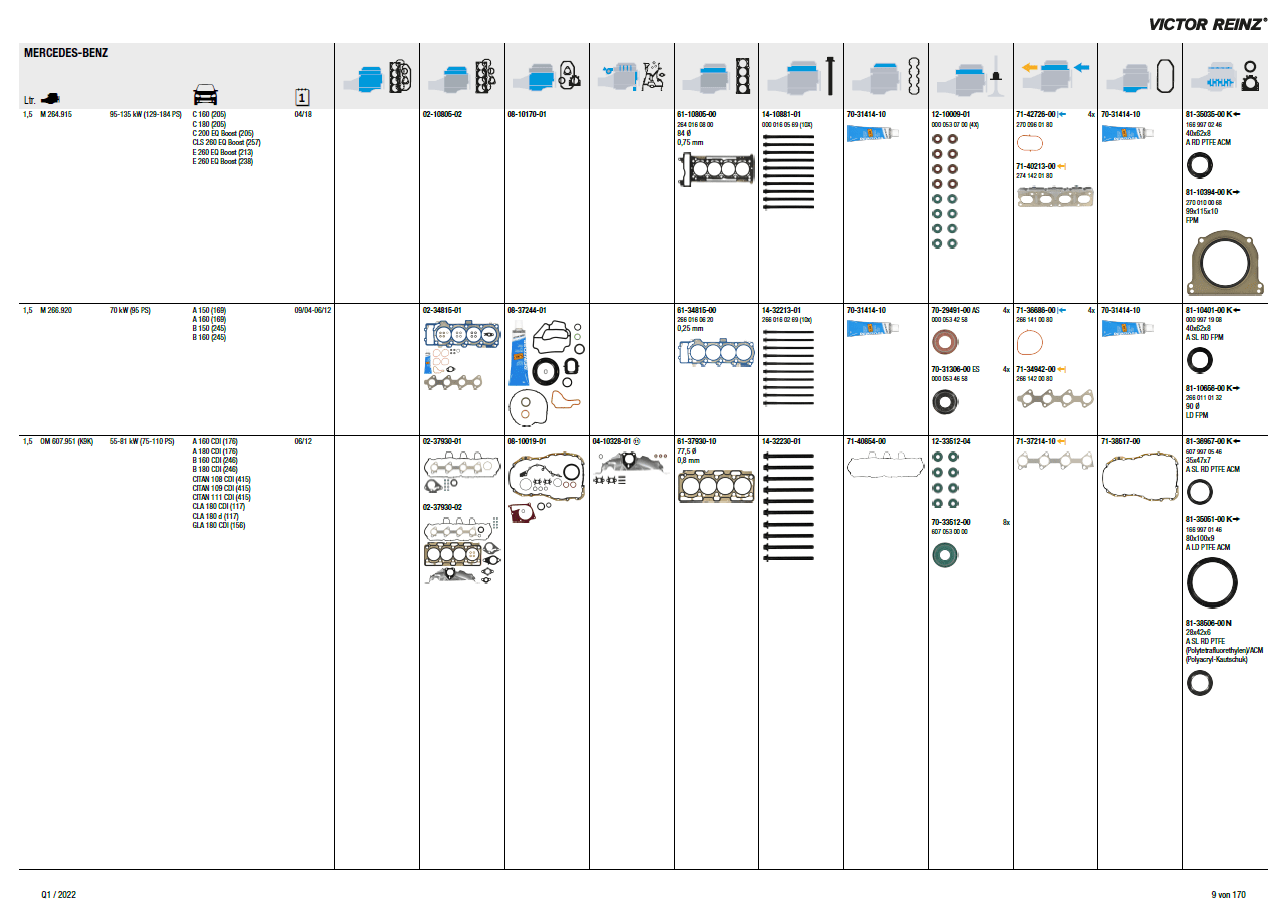Click the 71-38517-00 oil pan gasket image

click(1138, 477)
